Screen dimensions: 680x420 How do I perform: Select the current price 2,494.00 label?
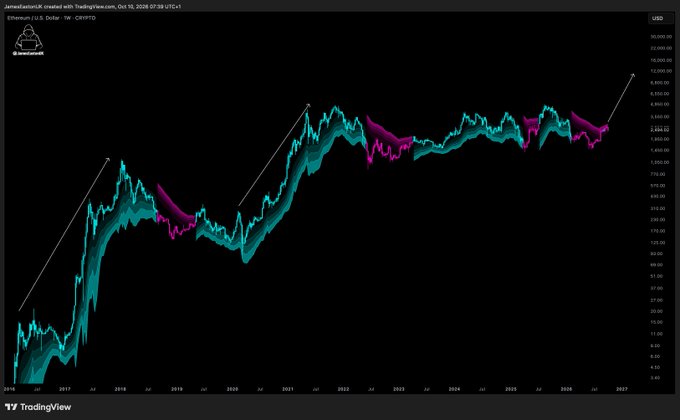click(x=660, y=130)
